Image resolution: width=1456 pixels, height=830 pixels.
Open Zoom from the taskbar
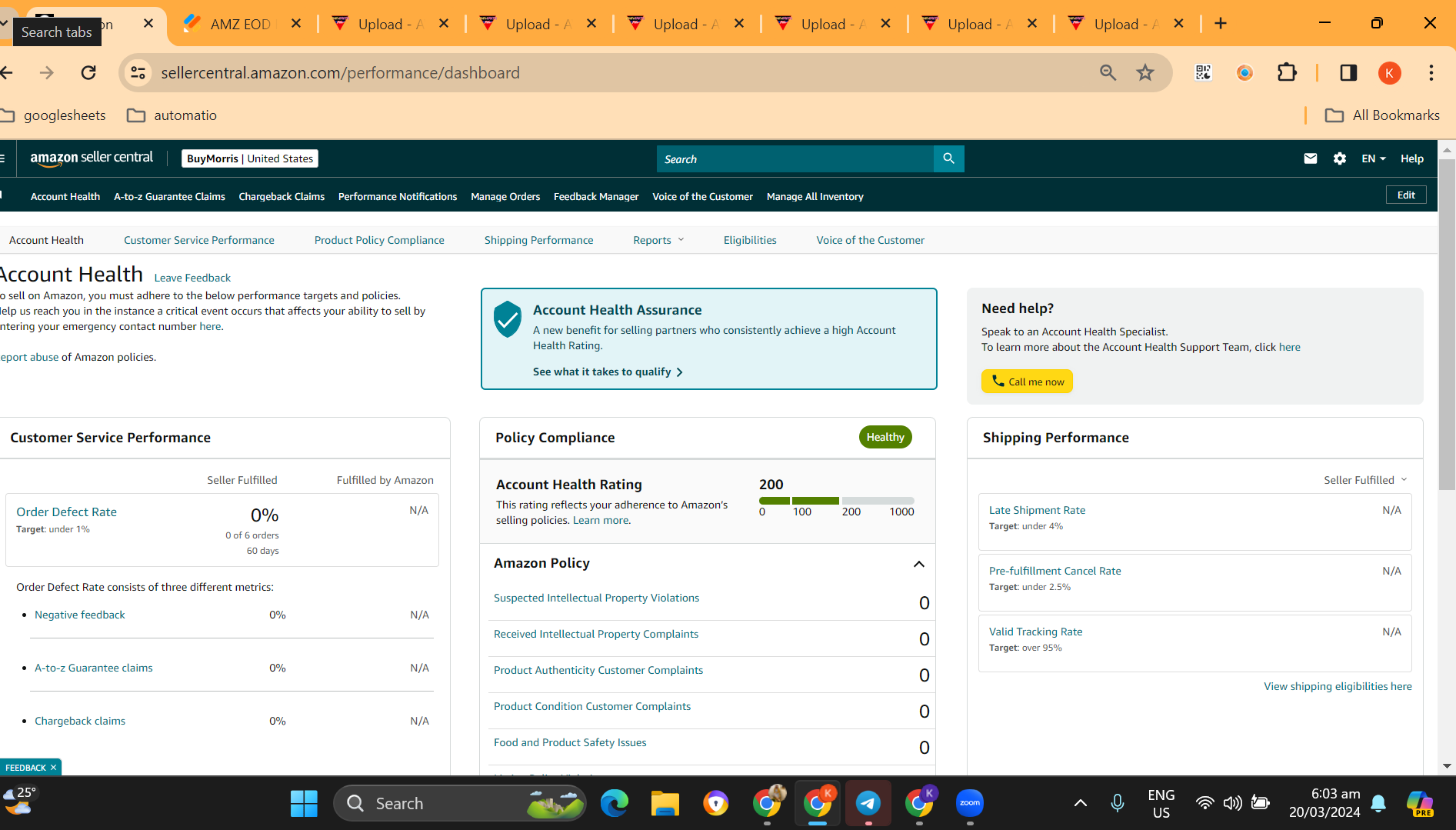(x=970, y=804)
